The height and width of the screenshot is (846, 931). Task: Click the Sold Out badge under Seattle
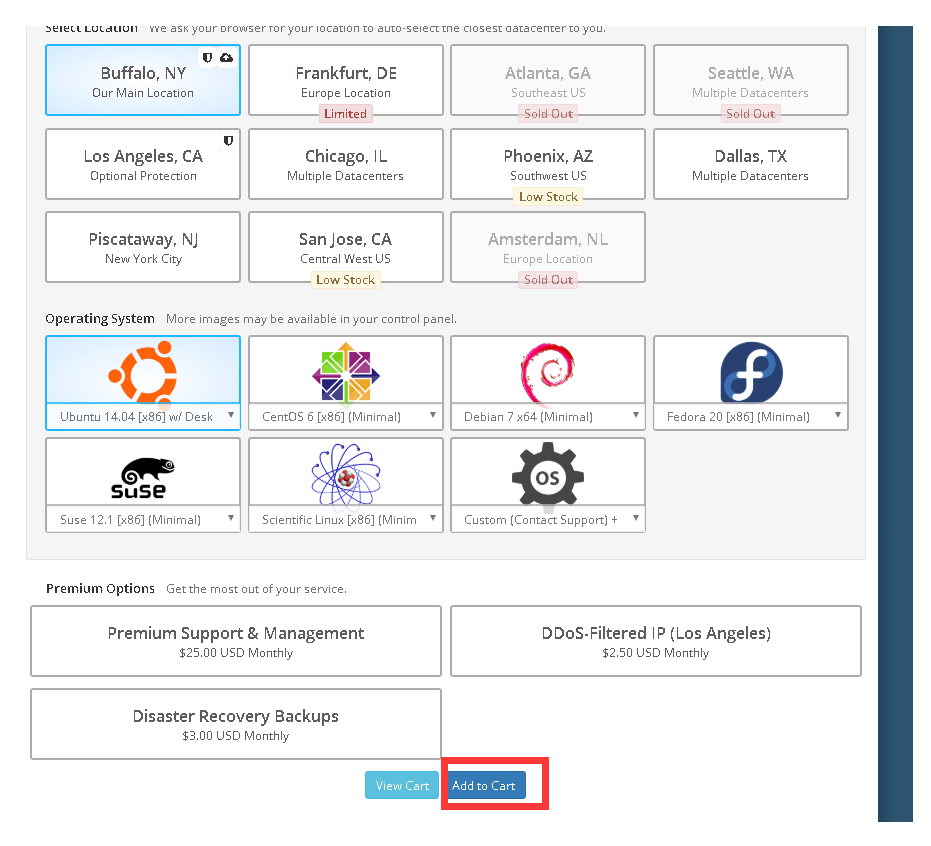[x=750, y=113]
